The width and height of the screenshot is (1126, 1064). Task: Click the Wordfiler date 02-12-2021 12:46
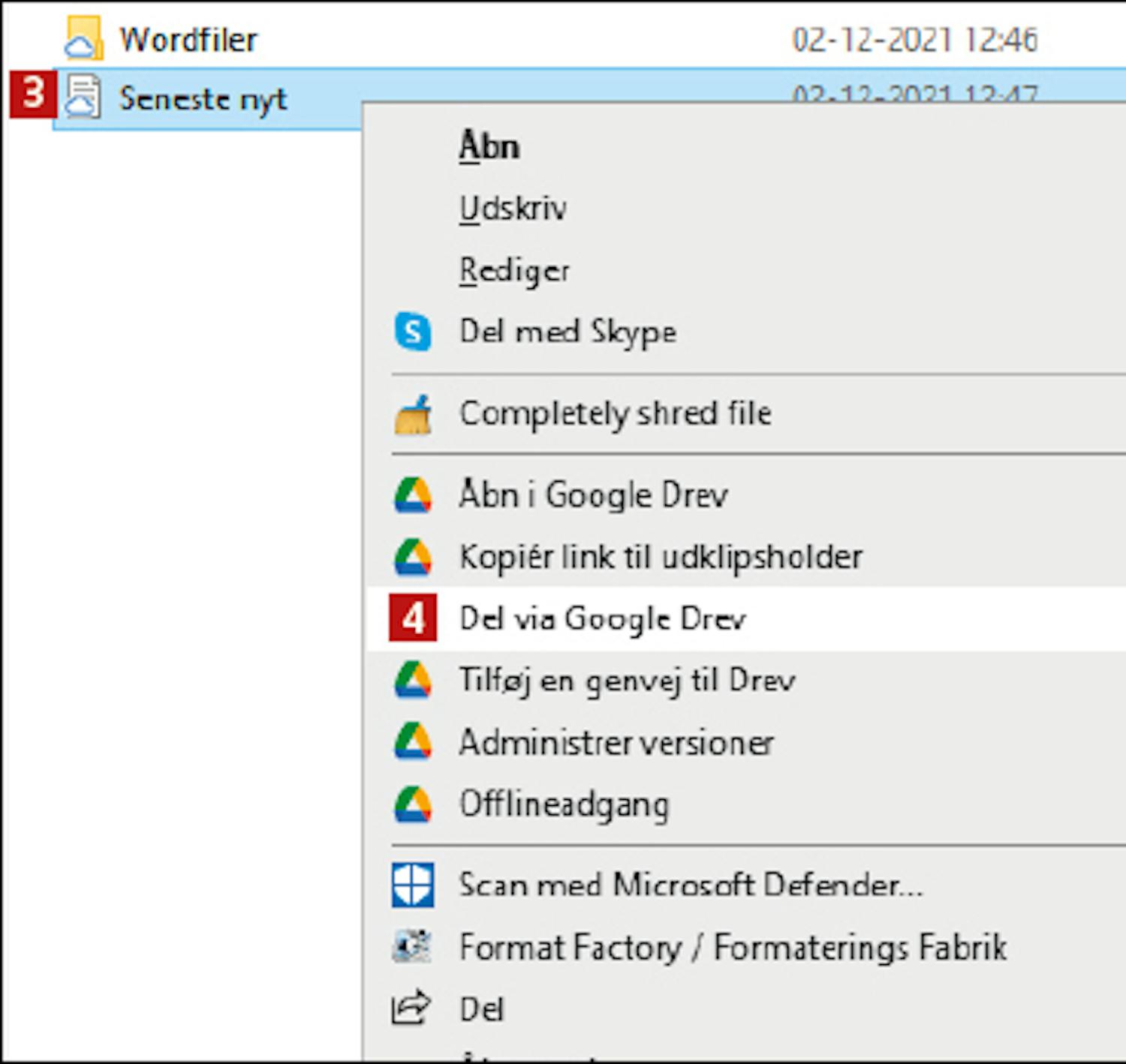[x=915, y=39]
